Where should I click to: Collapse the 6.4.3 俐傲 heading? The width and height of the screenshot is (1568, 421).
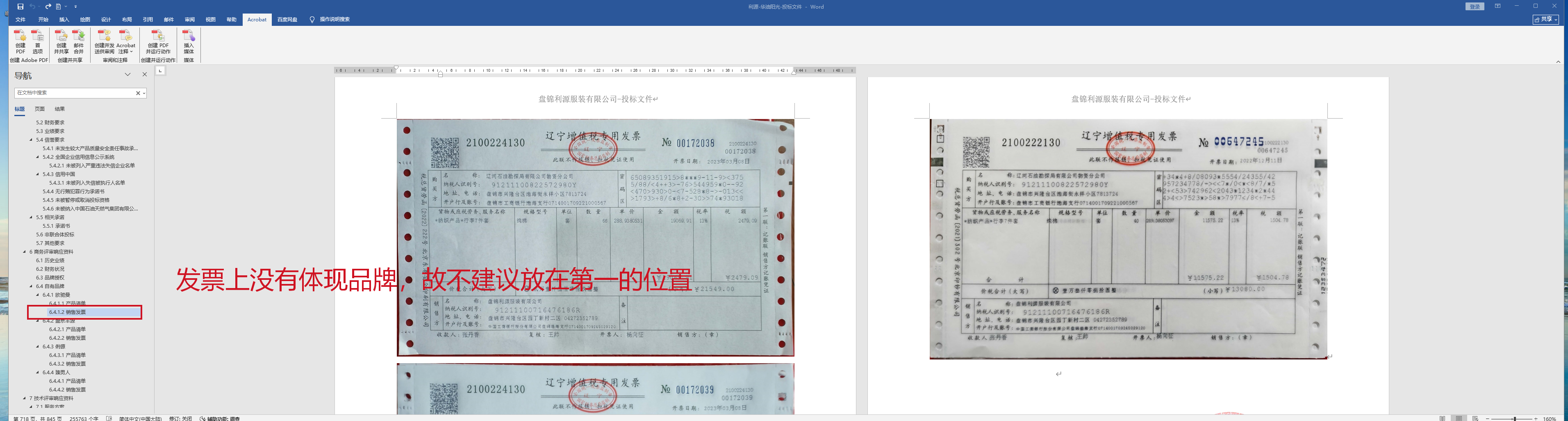(38, 347)
